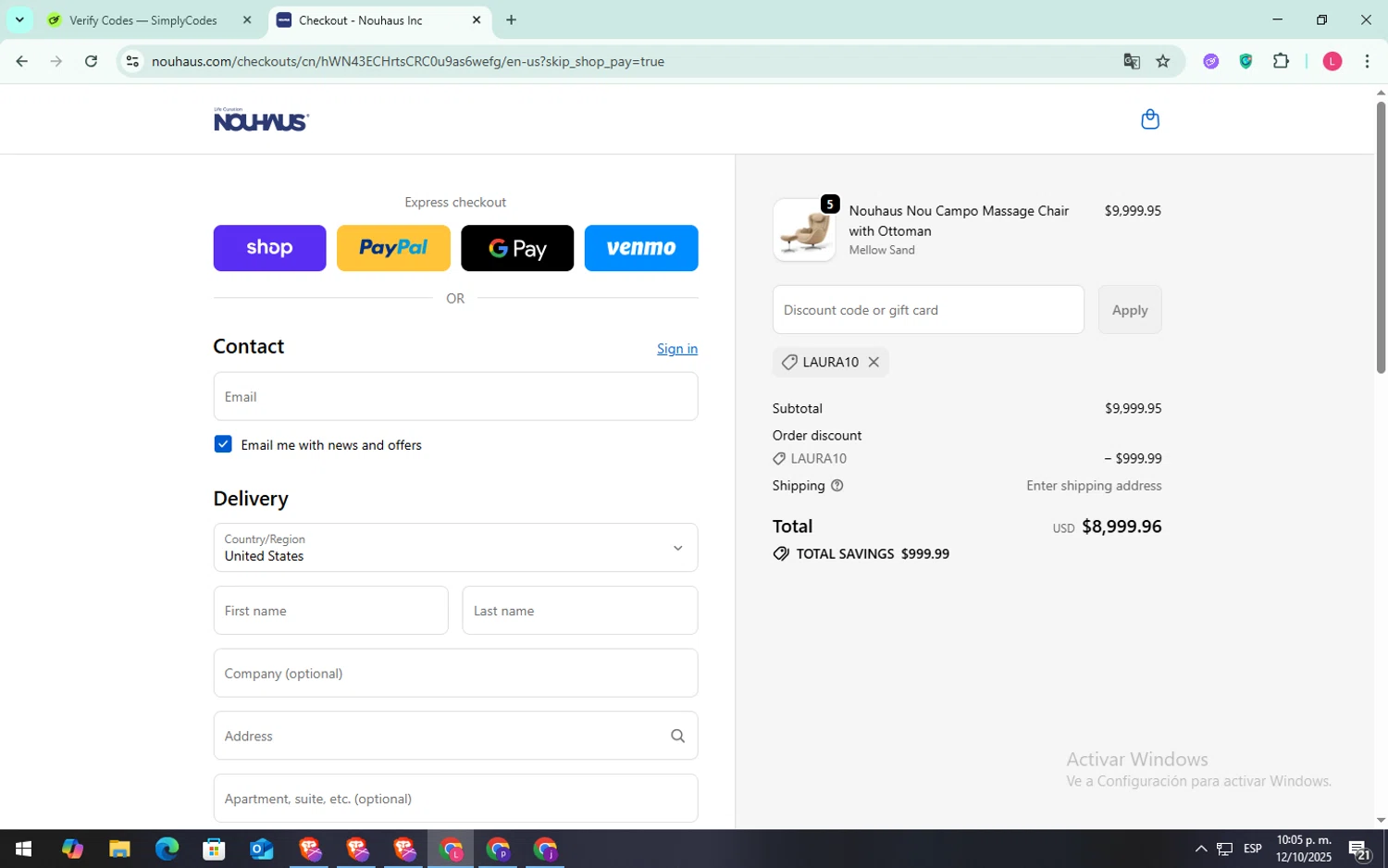The image size is (1388, 868).
Task: Open the Chrome profile avatar
Action: pyautogui.click(x=1332, y=61)
